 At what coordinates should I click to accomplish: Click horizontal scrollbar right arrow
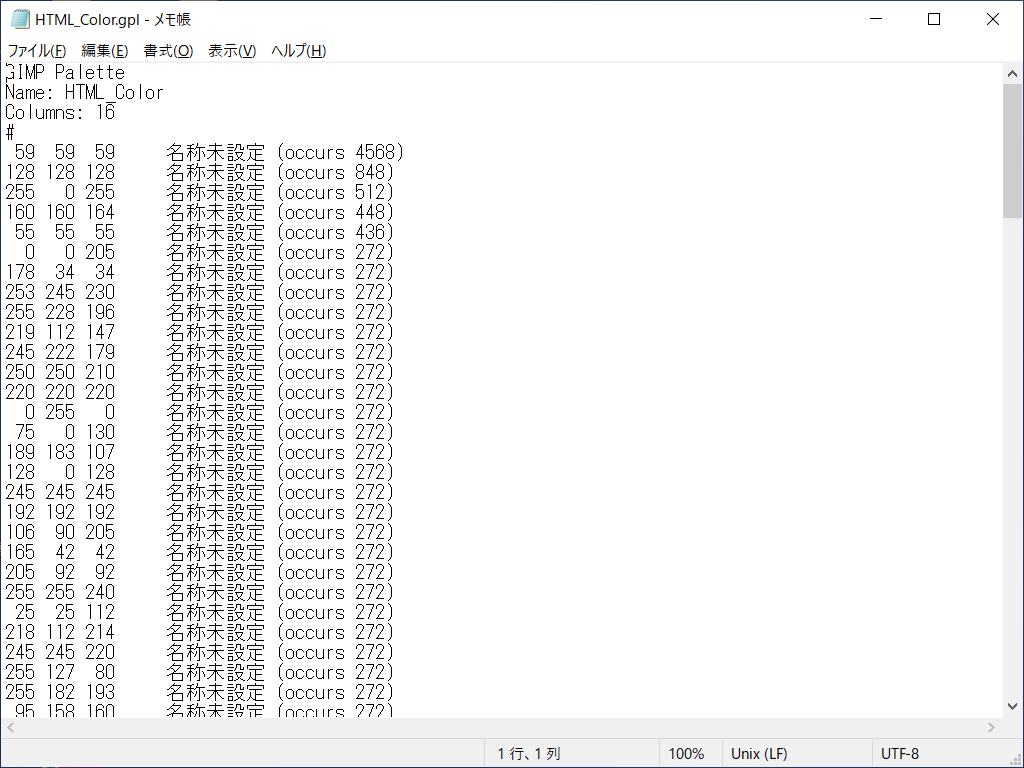(x=991, y=728)
